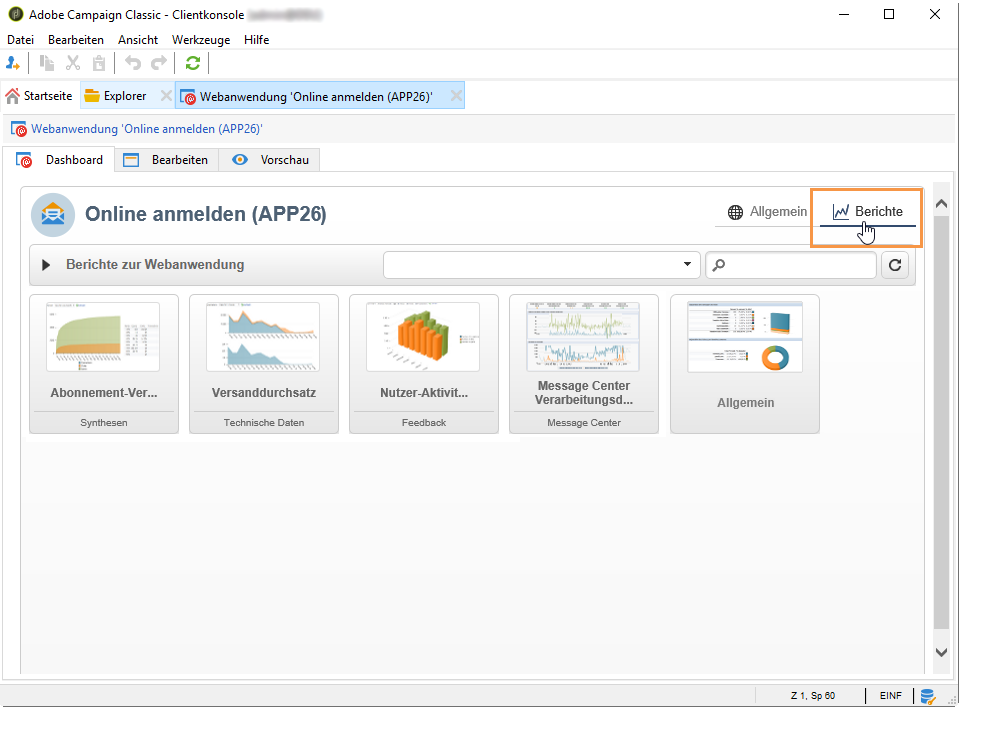Screen dimensions: 993x743
Task: Click the round envelope icon beside title
Action: pyautogui.click(x=53, y=215)
